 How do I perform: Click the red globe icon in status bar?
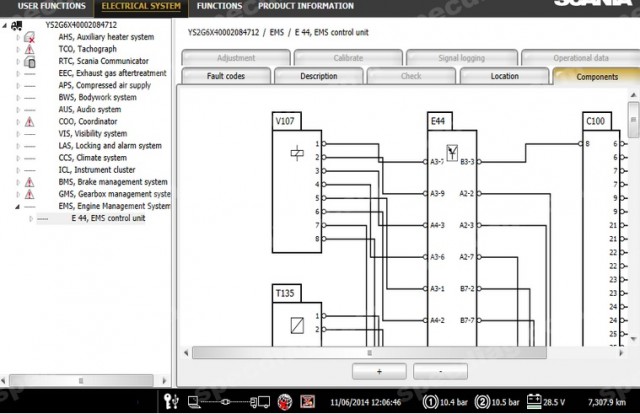point(285,402)
